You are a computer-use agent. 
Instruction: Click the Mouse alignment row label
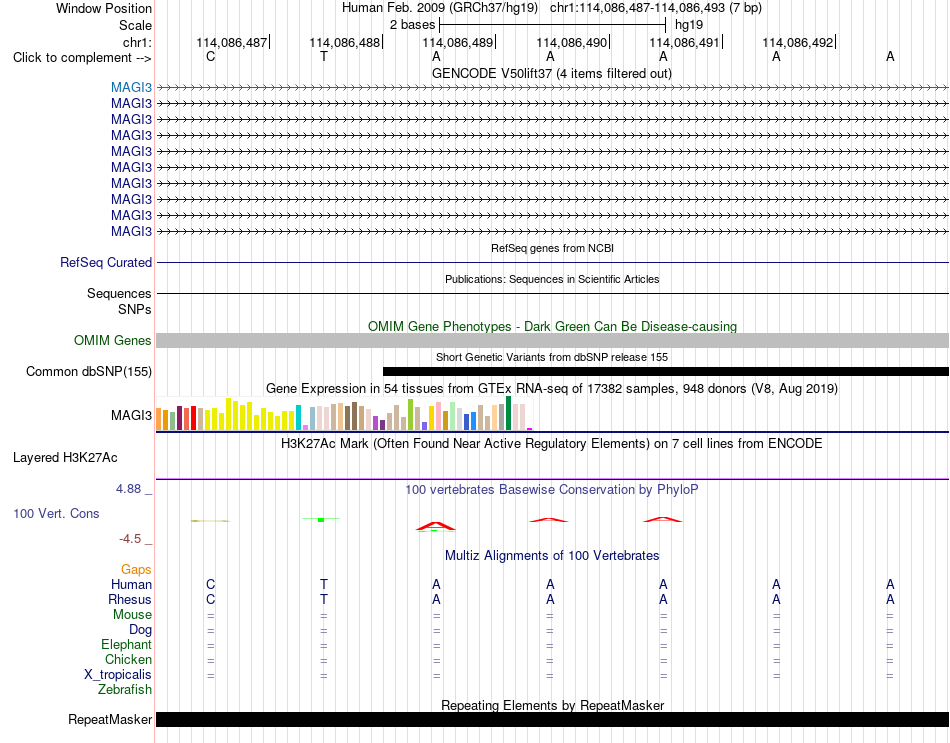132,615
